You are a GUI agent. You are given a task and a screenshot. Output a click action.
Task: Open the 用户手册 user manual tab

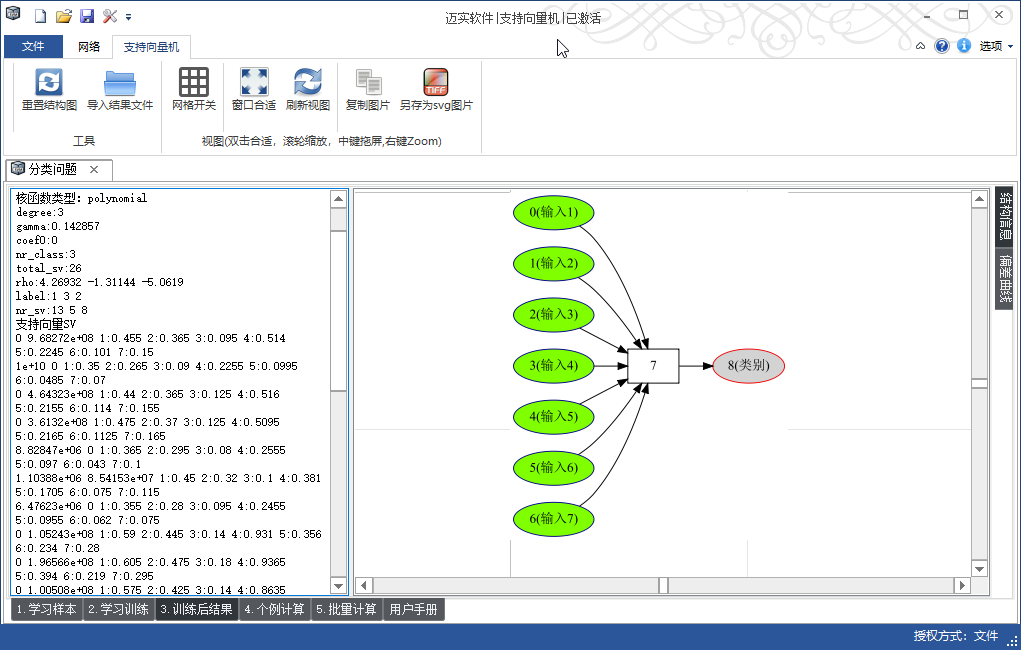pos(413,609)
